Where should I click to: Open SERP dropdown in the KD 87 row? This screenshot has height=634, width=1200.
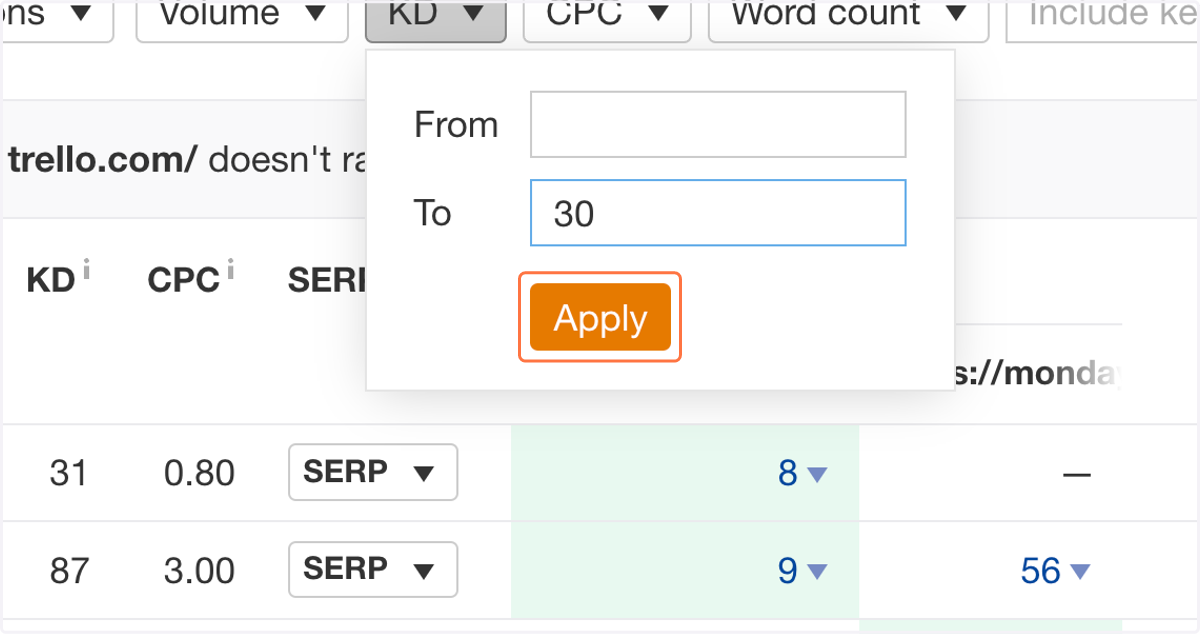click(x=373, y=570)
